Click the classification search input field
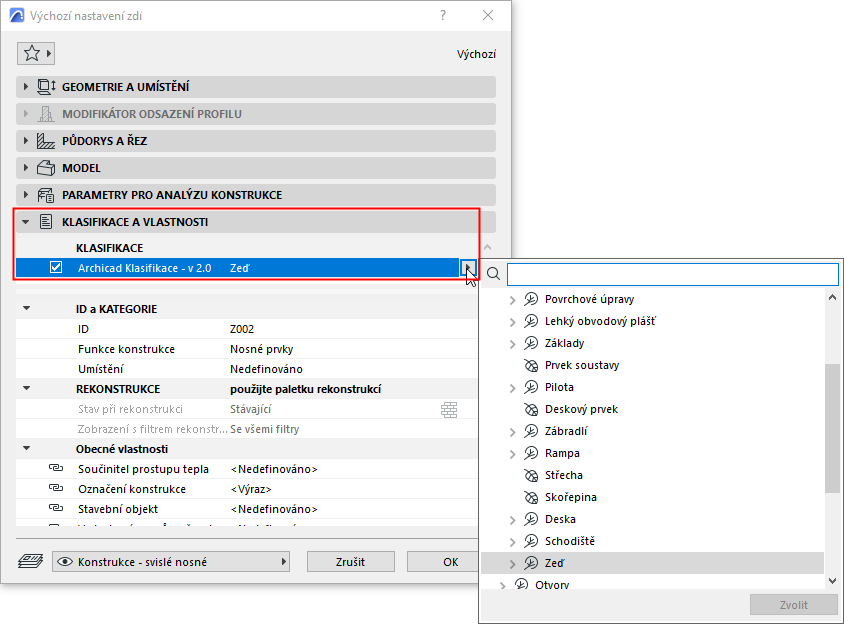Image resolution: width=844 pixels, height=624 pixels. [672, 274]
